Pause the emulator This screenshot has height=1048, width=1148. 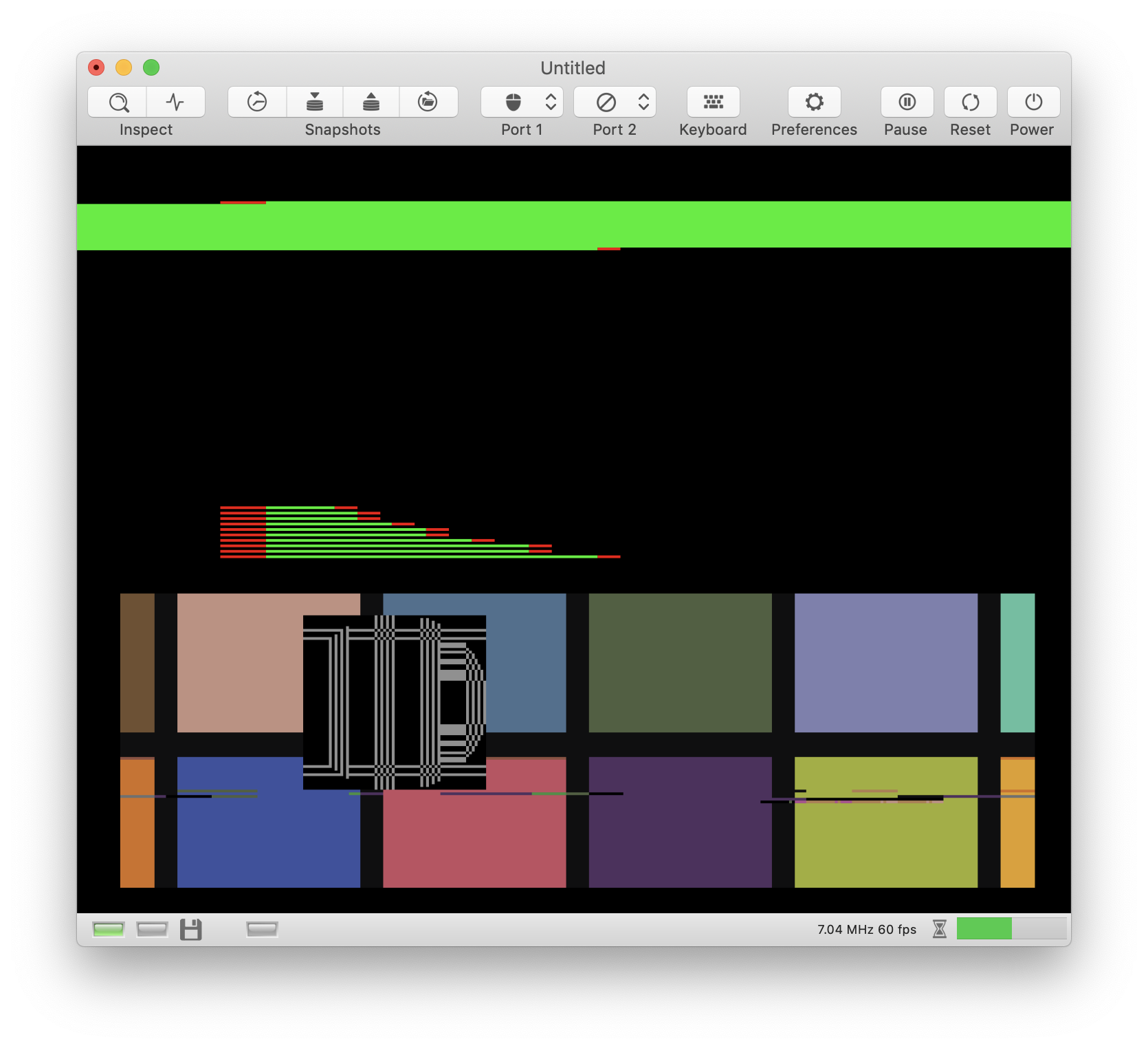pyautogui.click(x=907, y=102)
